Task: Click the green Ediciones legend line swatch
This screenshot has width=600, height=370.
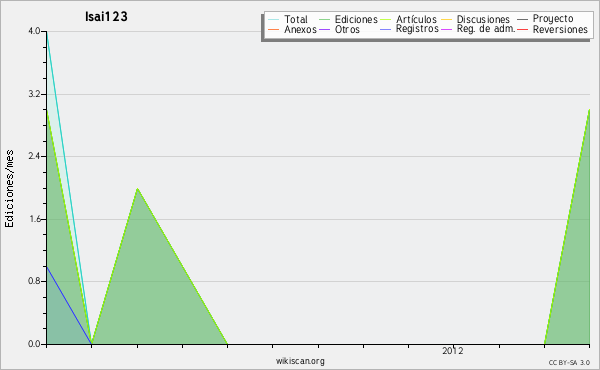Action: 324,19
